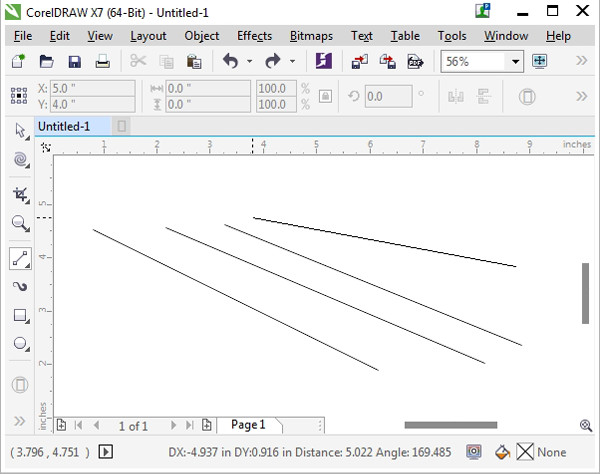600x474 pixels.
Task: Undo the last action
Action: (x=231, y=61)
